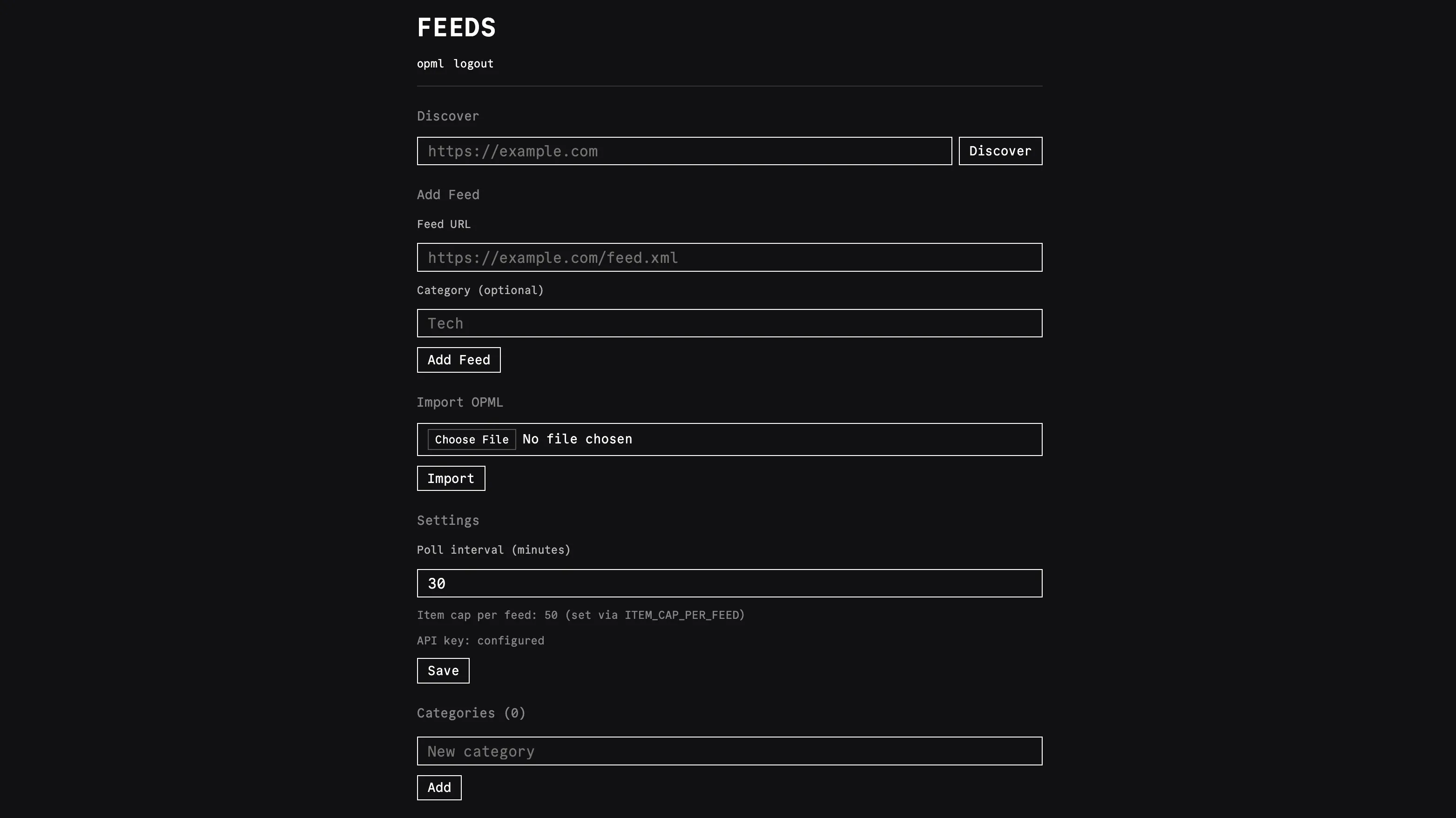Screen dimensions: 1456x818
Task: Click the 'No file chosen' text
Action: 577,439
